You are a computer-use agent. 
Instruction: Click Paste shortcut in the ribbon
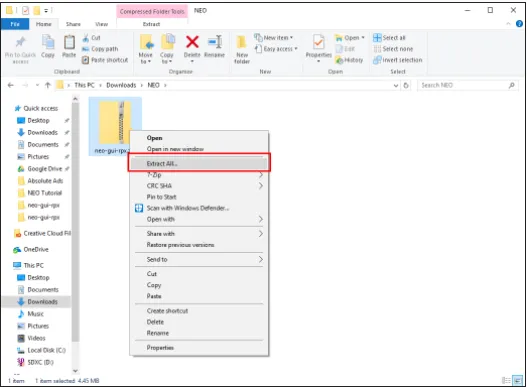pyautogui.click(x=105, y=60)
